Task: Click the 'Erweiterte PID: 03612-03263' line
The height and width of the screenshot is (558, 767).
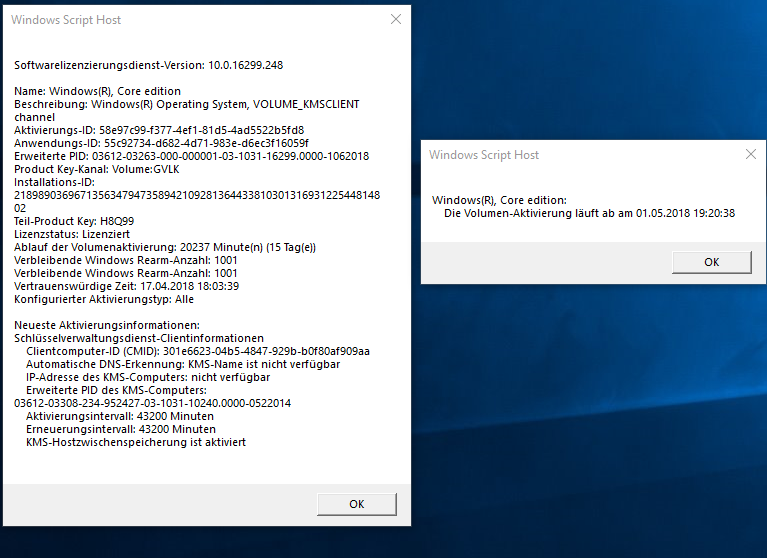Action: point(191,156)
